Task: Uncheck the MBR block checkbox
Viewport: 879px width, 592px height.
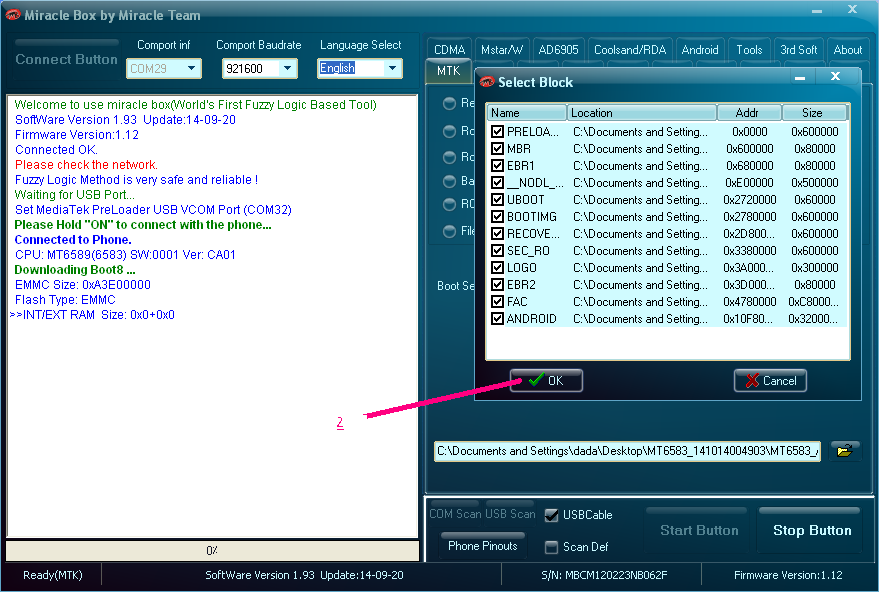Action: [497, 149]
